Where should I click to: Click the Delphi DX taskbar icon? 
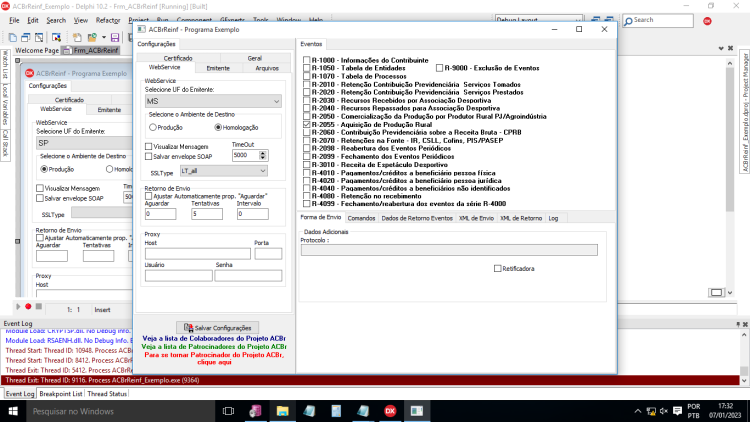pos(390,411)
